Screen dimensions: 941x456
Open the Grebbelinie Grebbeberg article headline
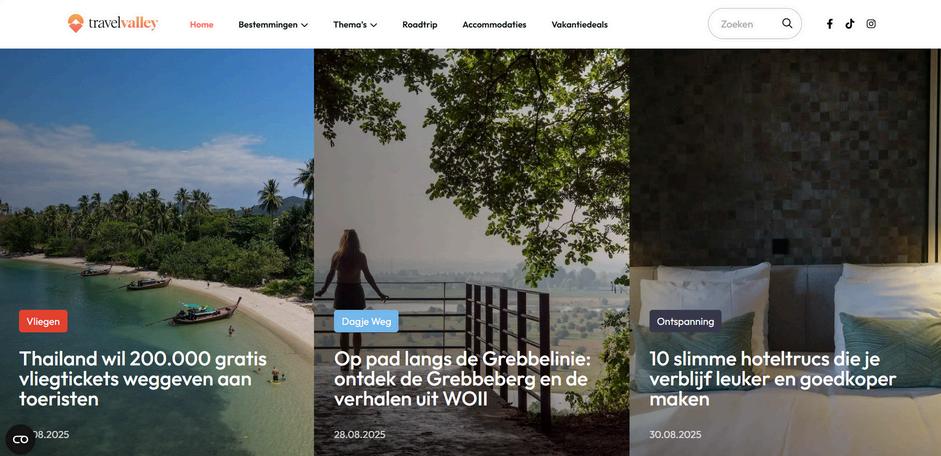click(462, 379)
